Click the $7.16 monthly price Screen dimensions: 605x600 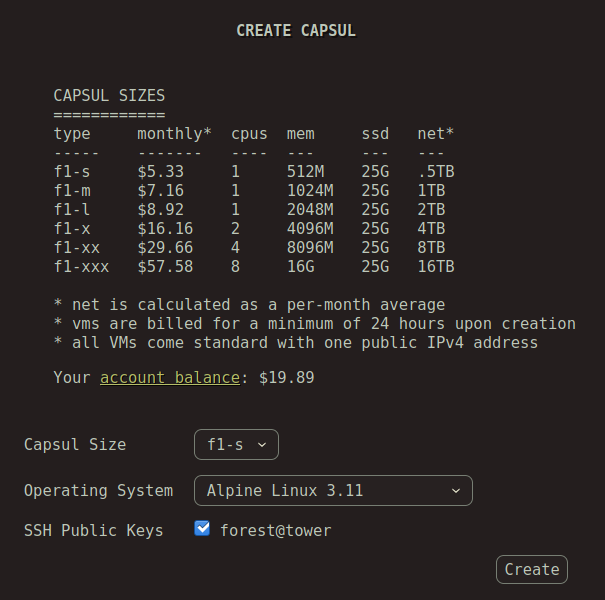161,190
